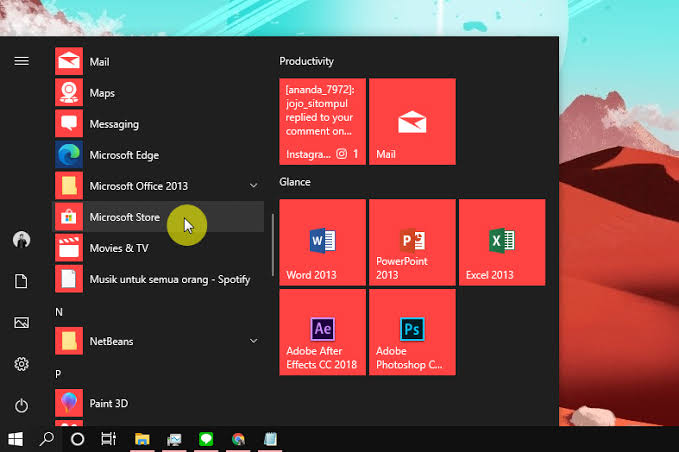
Task: Click the "Musik untuk semua orang - Spotify" label
Action: point(170,280)
